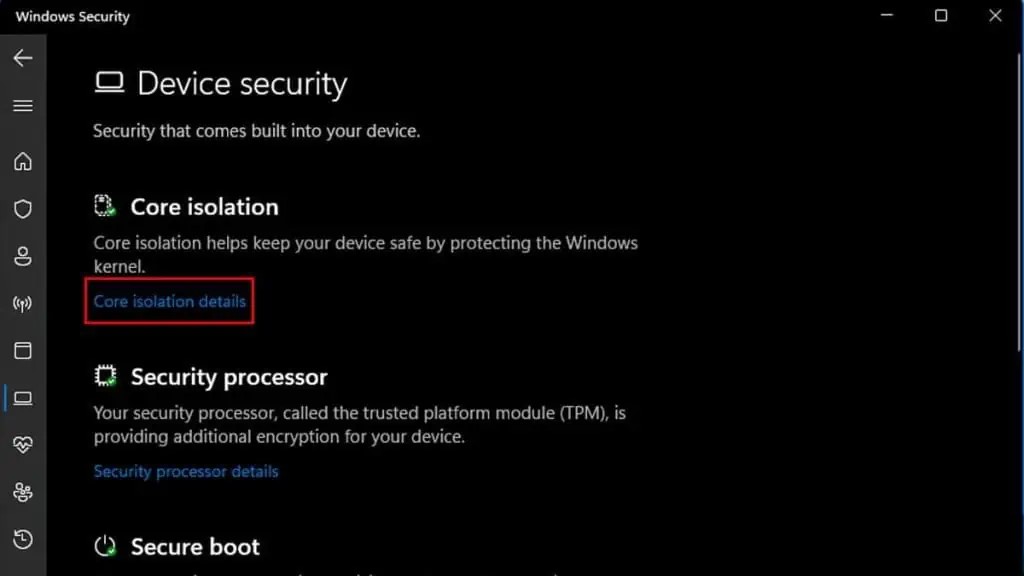Open Protection history clock icon
This screenshot has width=1024, height=576.
pos(23,539)
